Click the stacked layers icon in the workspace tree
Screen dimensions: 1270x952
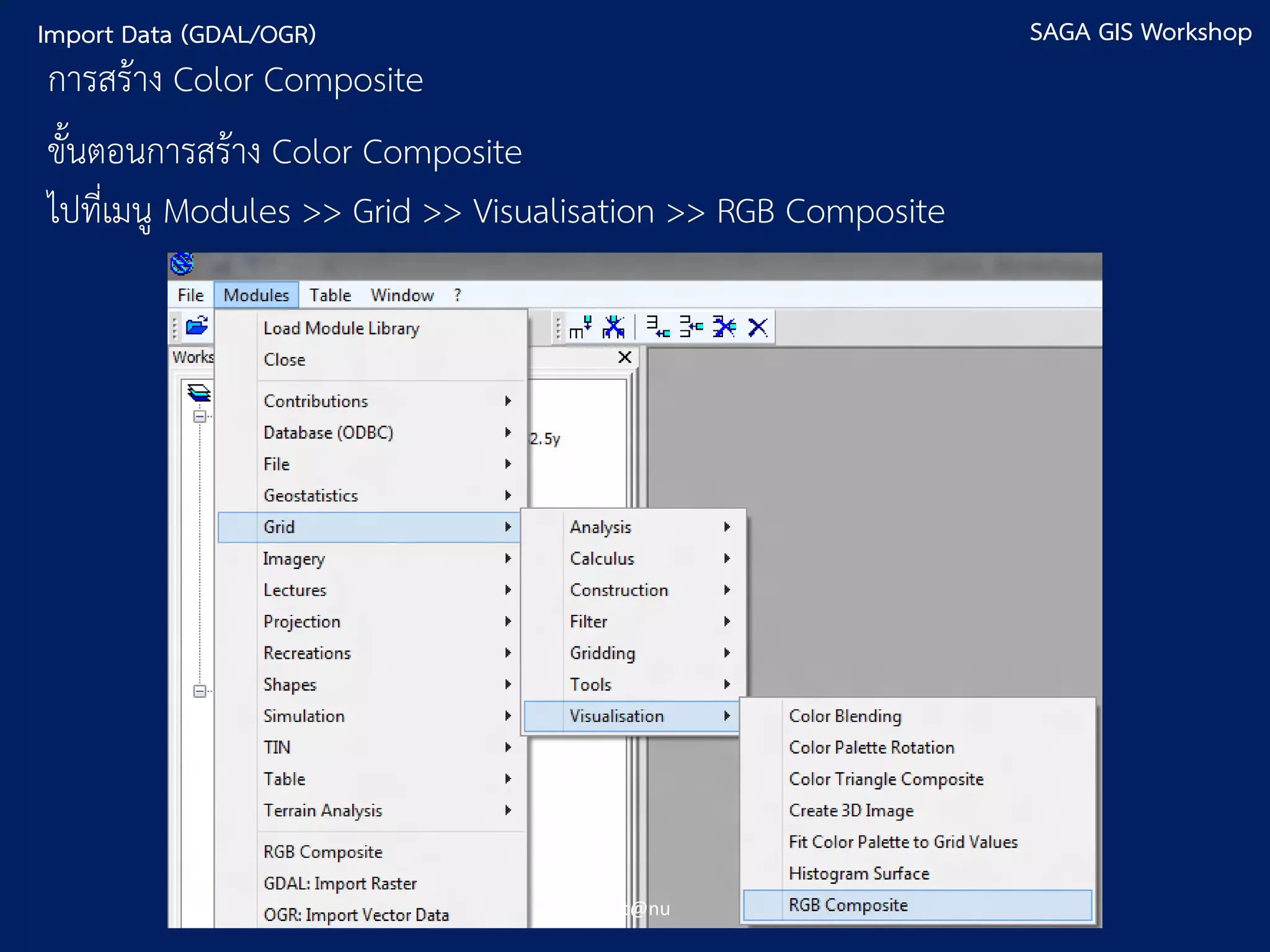199,393
